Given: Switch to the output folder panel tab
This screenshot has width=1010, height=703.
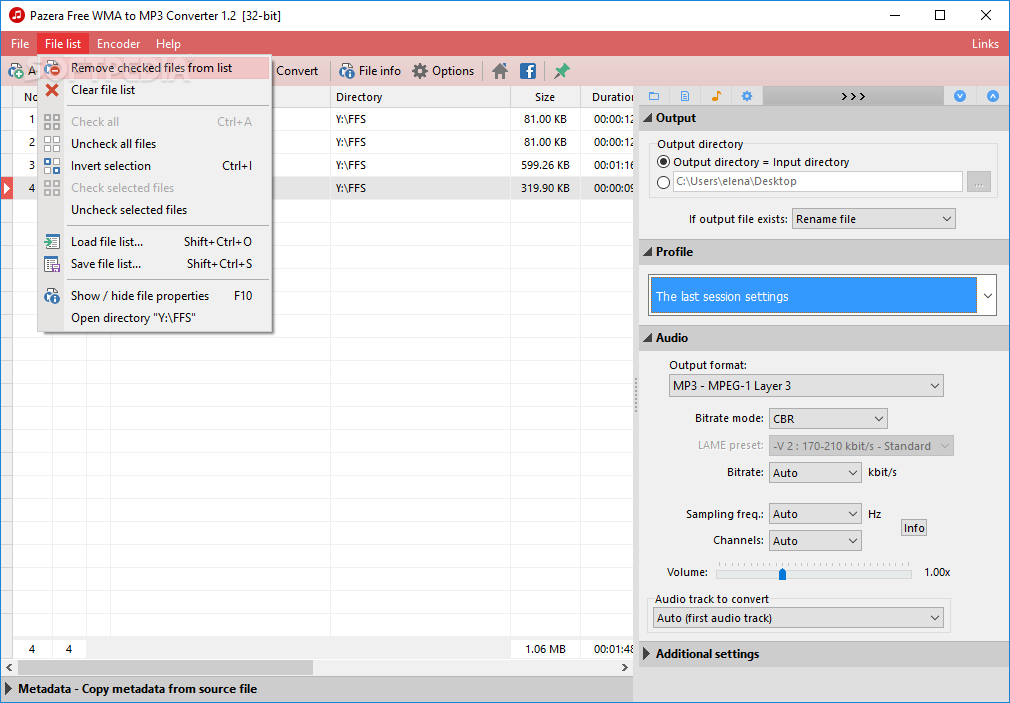Looking at the screenshot, I should [x=654, y=96].
